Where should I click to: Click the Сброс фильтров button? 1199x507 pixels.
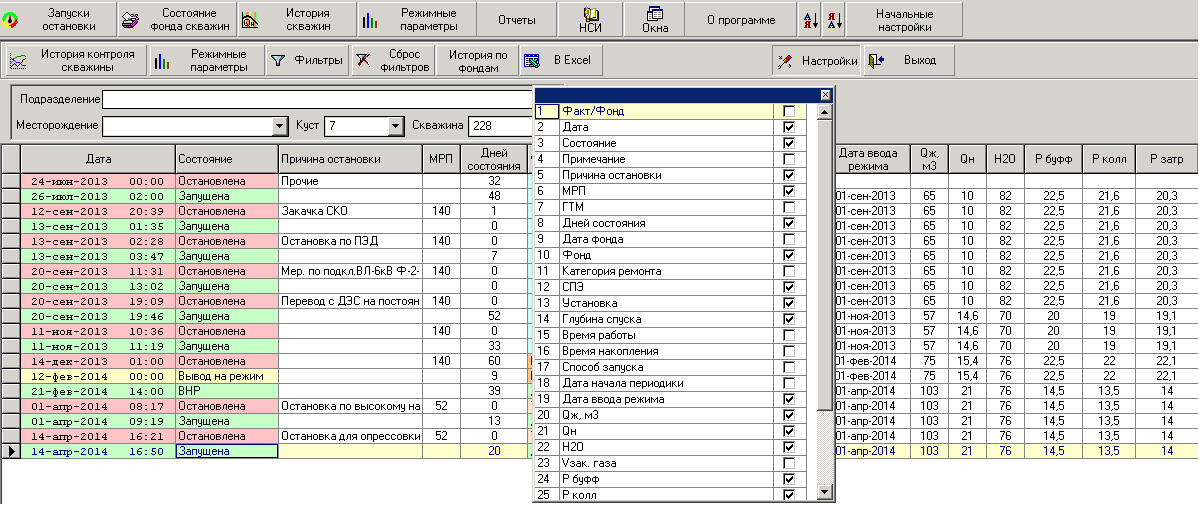393,60
